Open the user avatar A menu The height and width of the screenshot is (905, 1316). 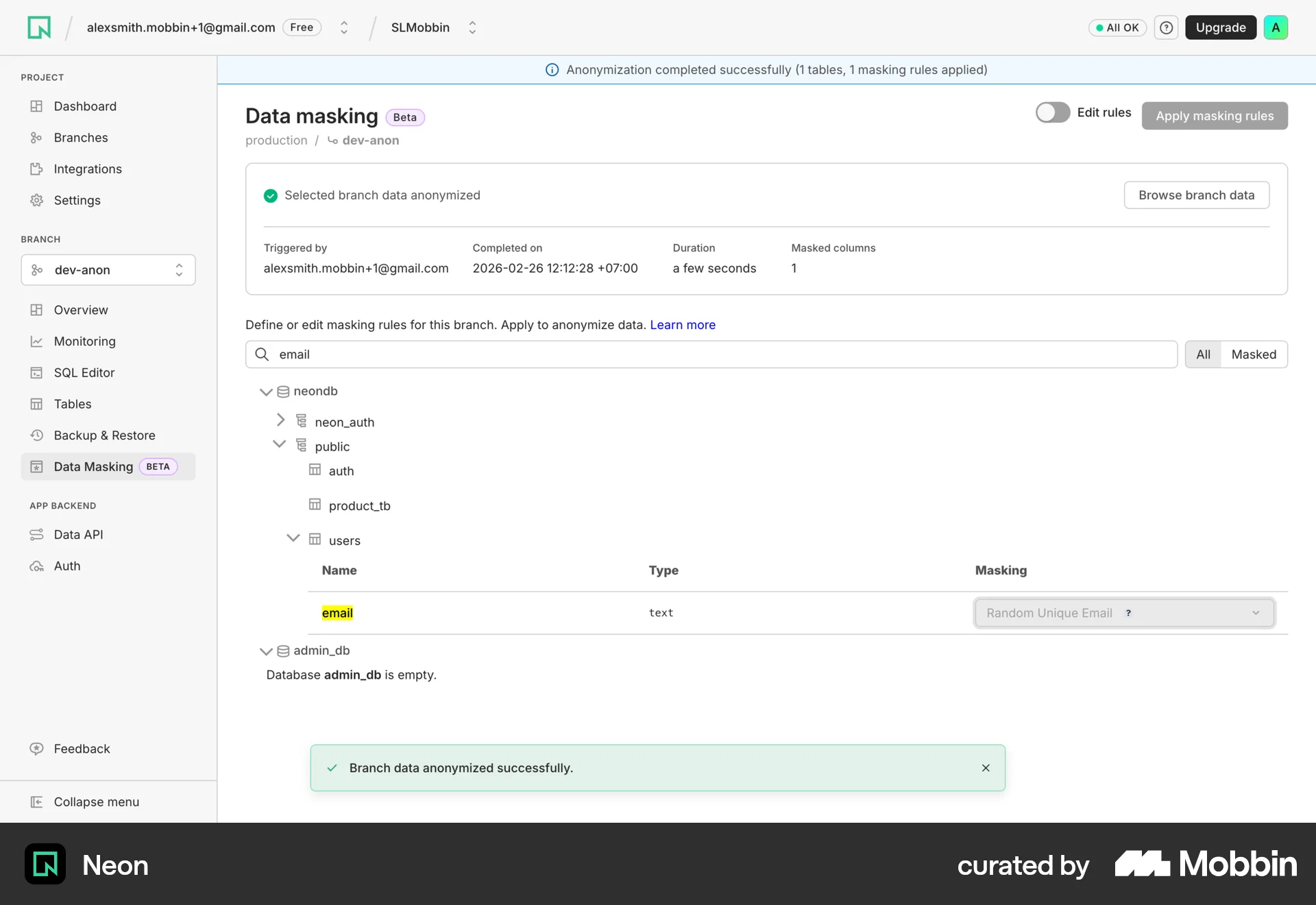coord(1276,27)
